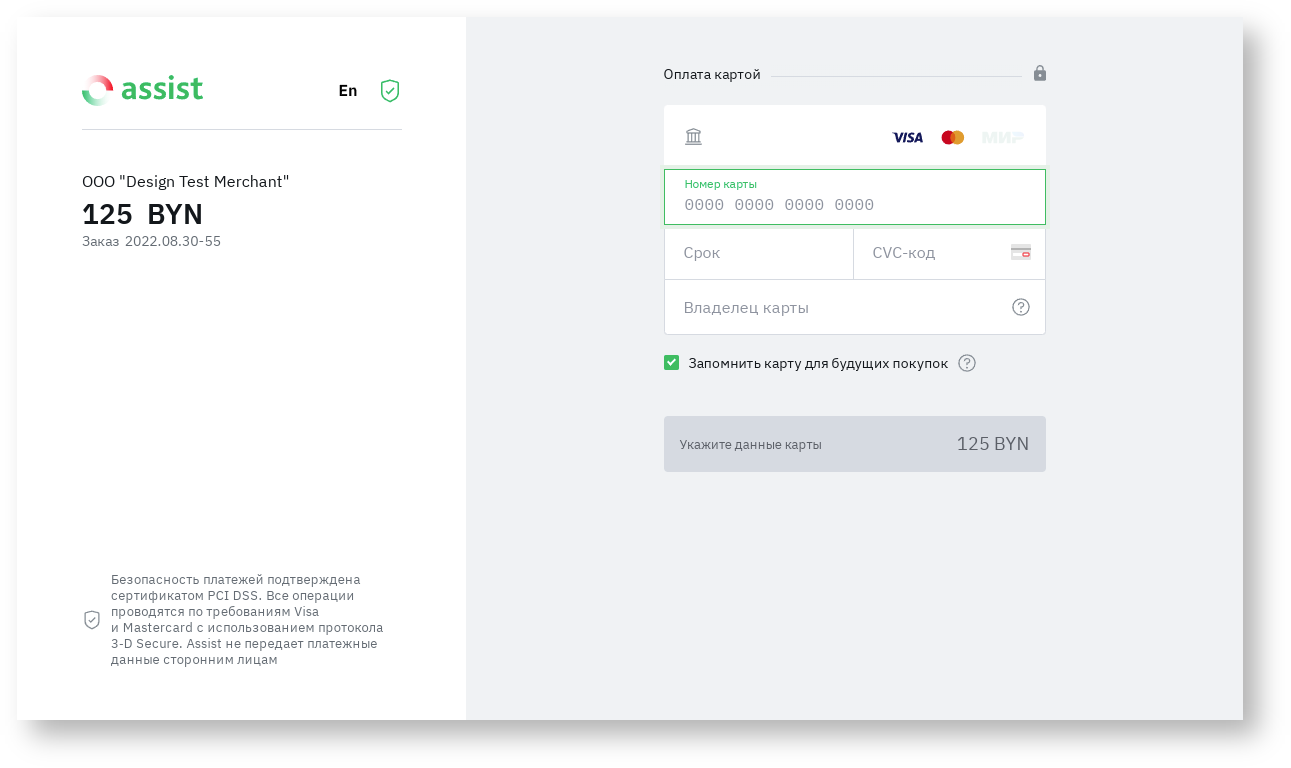Open help for remembering the card

point(967,363)
